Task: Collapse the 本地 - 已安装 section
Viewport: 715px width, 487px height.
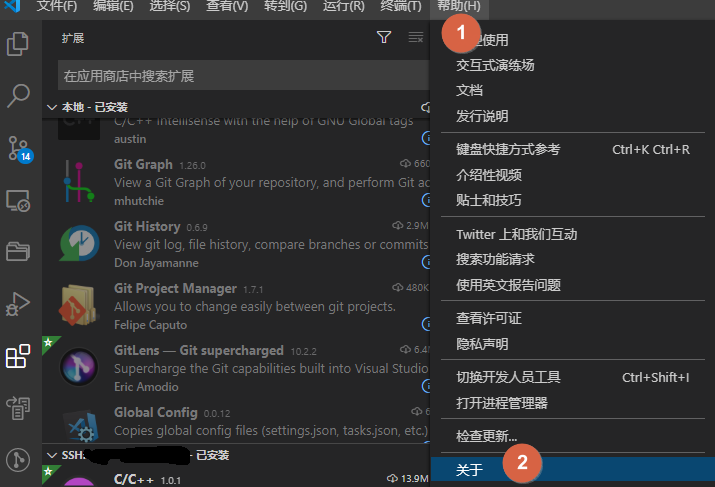Action: pos(53,107)
